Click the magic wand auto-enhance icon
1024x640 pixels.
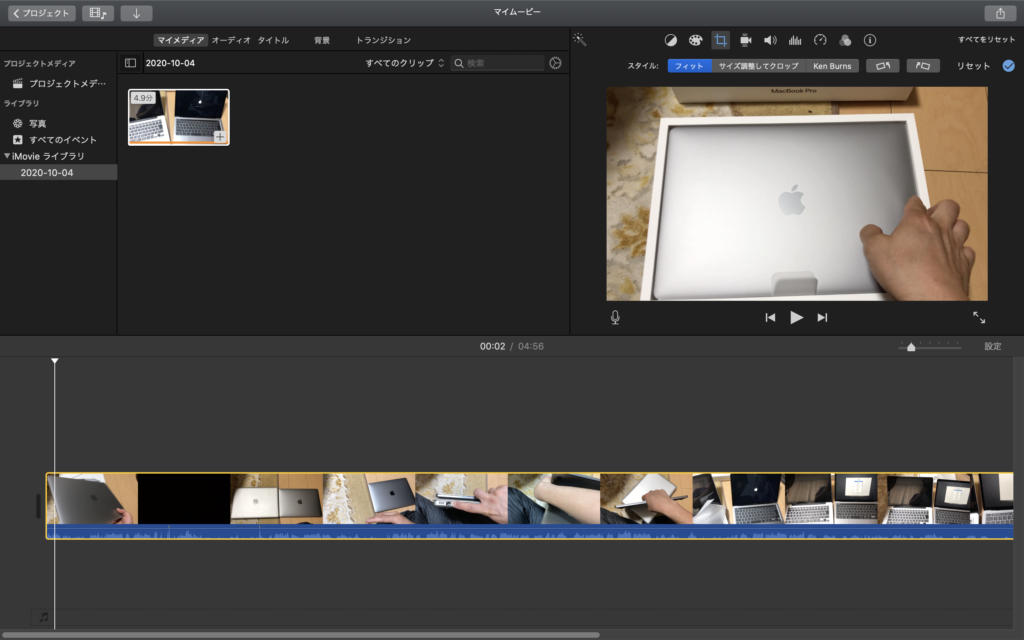point(579,40)
